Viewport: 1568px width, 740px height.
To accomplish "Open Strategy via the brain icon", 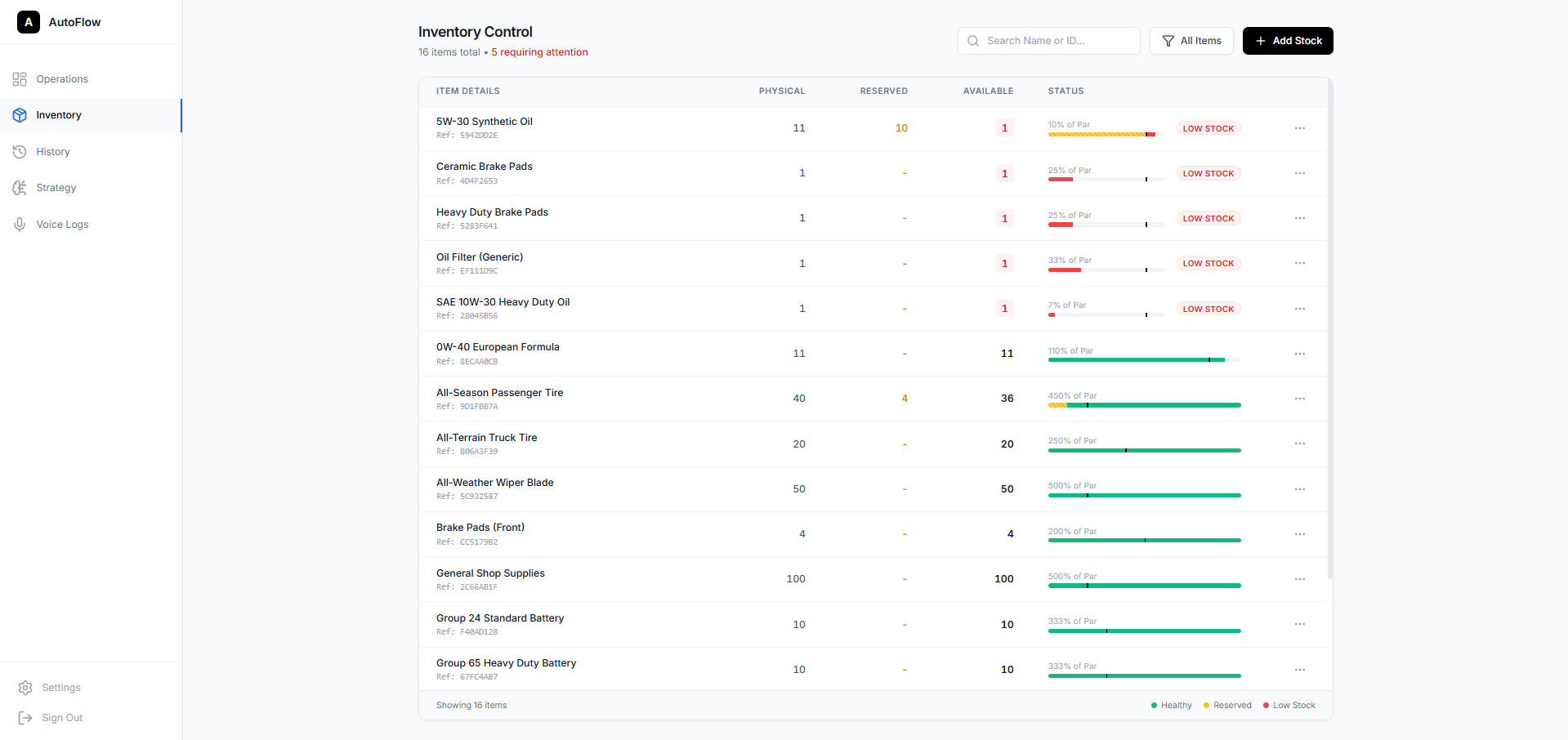I will coord(20,188).
